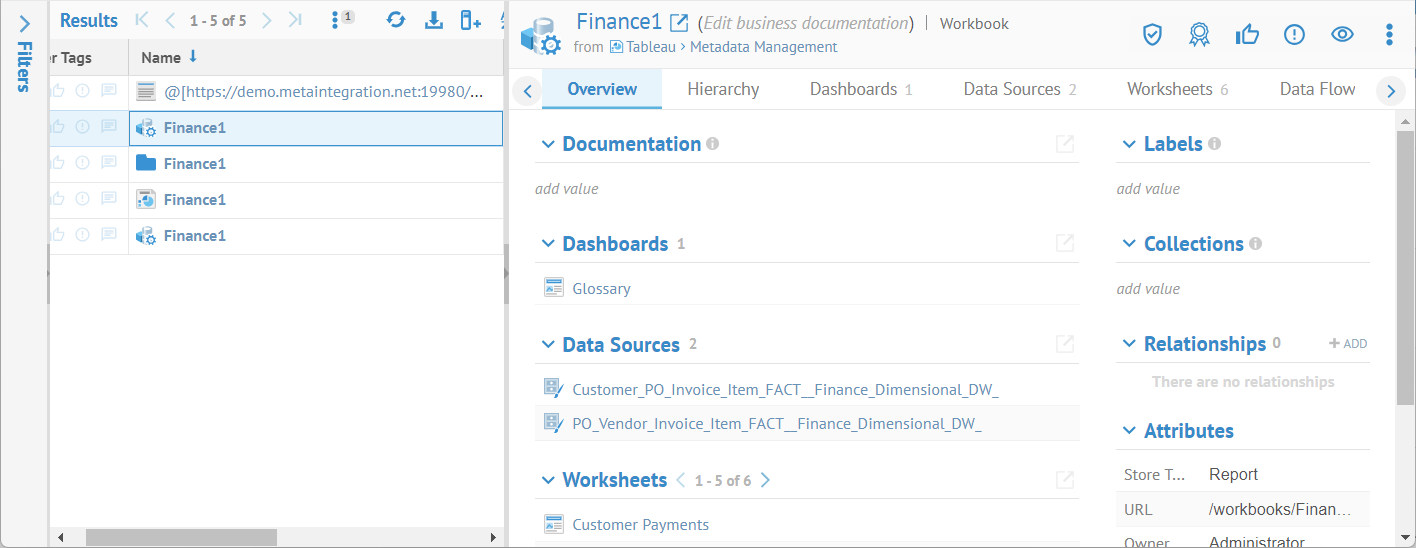Image resolution: width=1416 pixels, height=548 pixels.
Task: Click the endorse thumbs-up icon in header
Action: click(x=1247, y=35)
